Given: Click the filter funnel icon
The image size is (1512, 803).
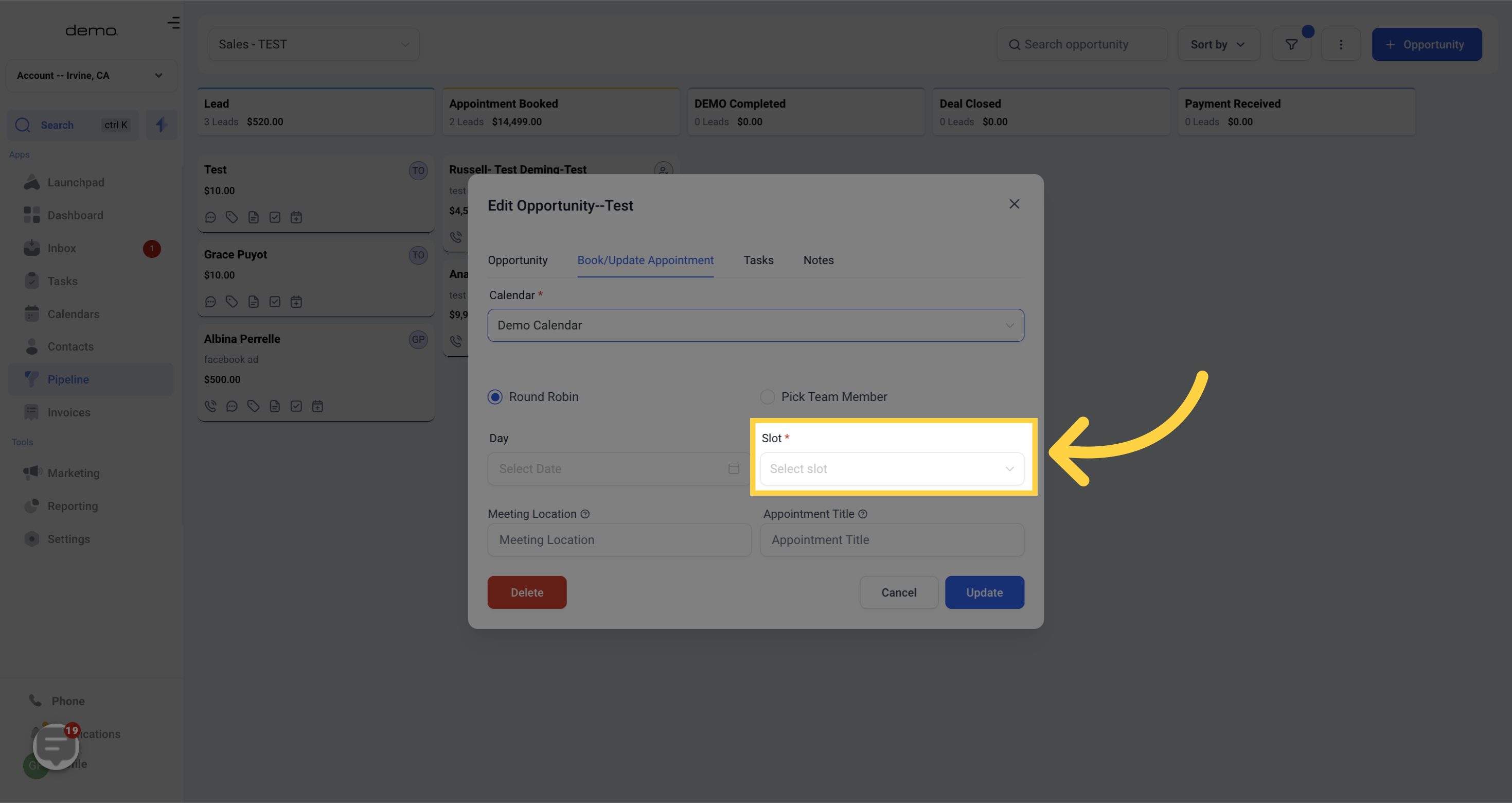Looking at the screenshot, I should point(1291,45).
